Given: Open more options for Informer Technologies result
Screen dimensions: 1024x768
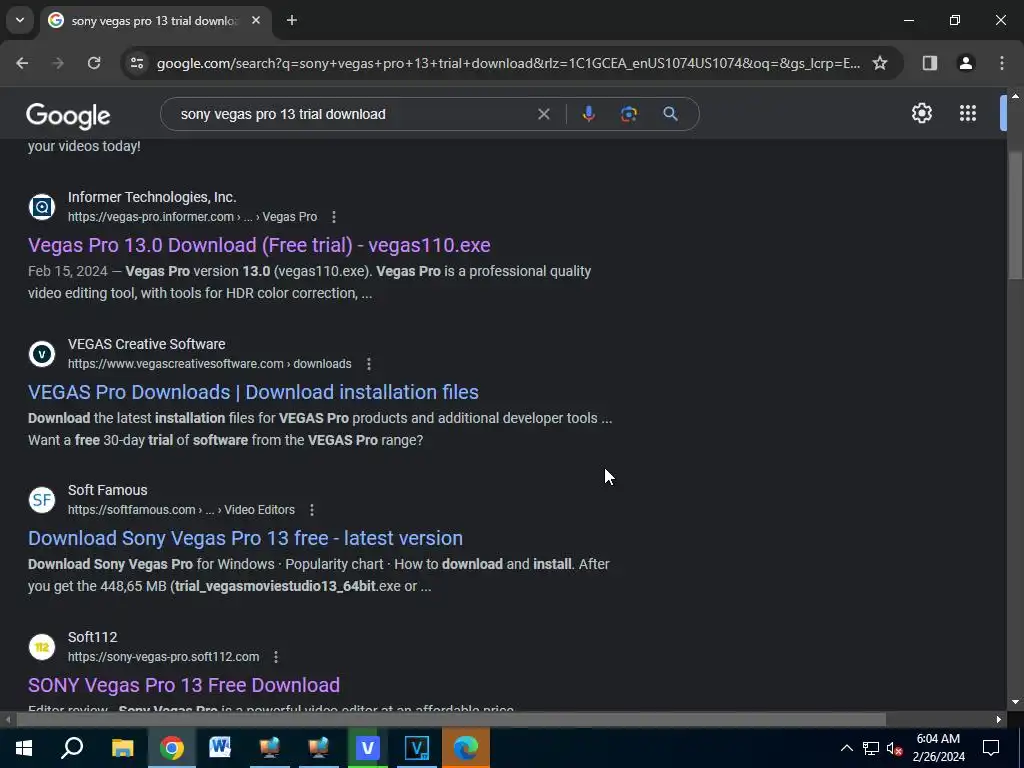Looking at the screenshot, I should pyautogui.click(x=334, y=217).
